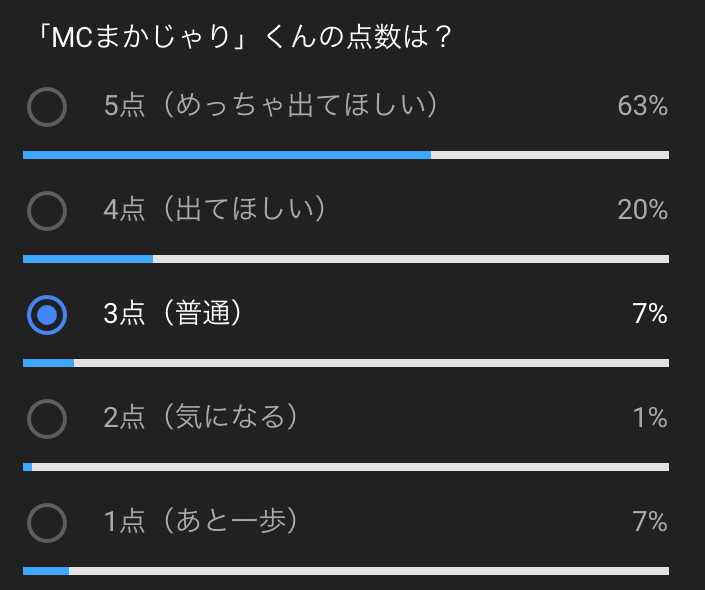705x590 pixels.
Task: Click the progress bar under 2点(気になる)
Action: (x=346, y=467)
